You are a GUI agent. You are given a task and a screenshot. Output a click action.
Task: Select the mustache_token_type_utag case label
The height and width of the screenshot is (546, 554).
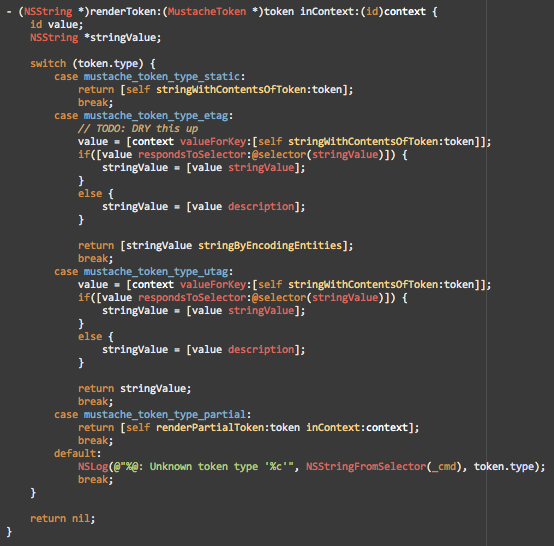[x=156, y=272]
